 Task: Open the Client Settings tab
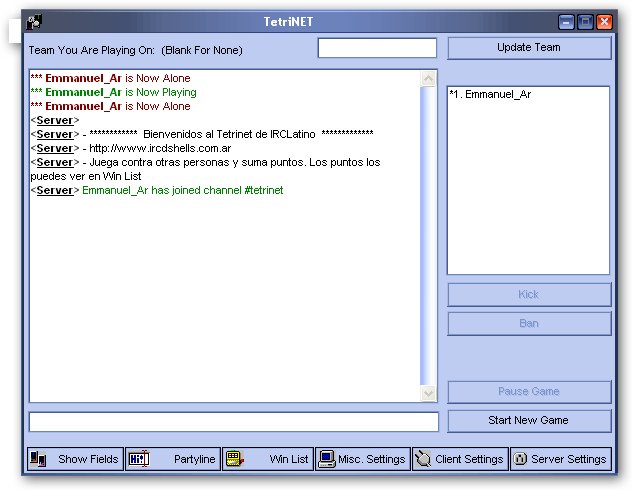pyautogui.click(x=460, y=459)
